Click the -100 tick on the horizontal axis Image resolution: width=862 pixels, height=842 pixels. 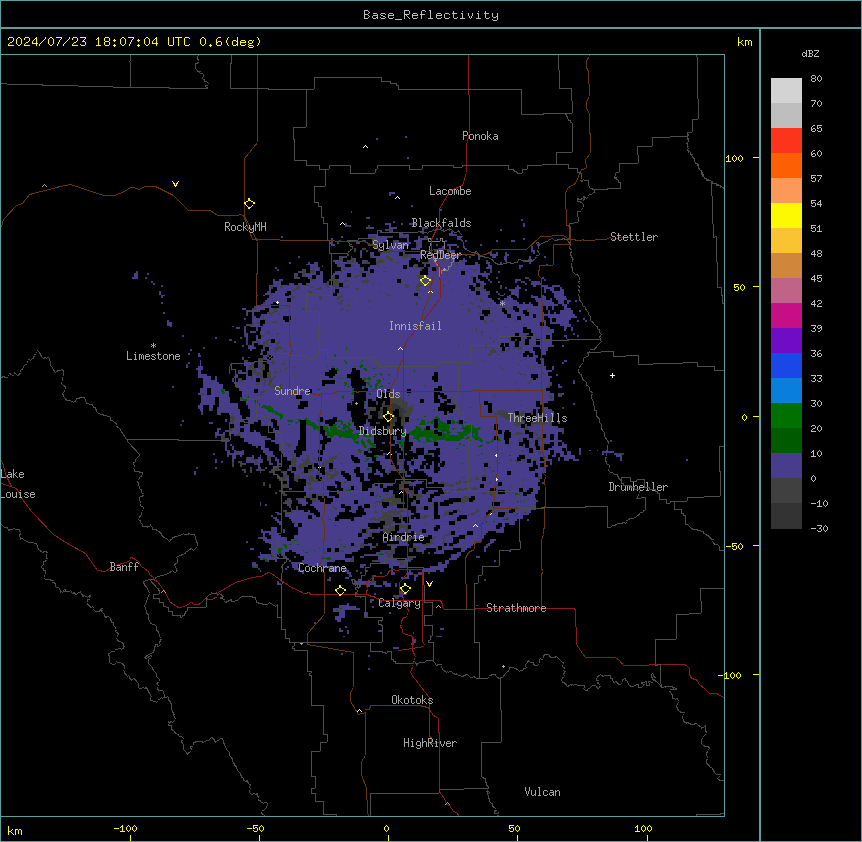point(125,828)
